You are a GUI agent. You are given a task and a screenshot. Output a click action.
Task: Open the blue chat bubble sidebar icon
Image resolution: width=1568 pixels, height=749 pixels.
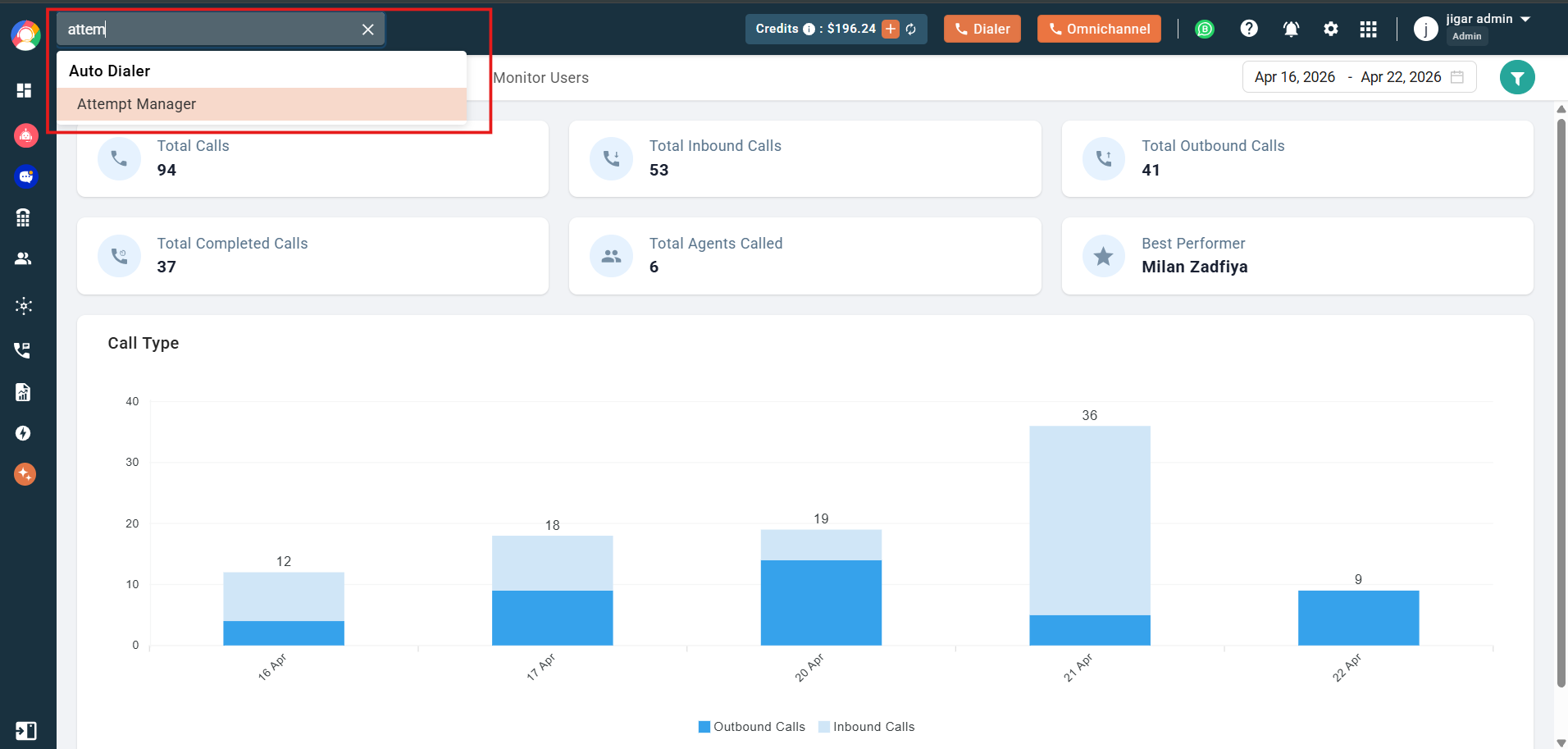[x=25, y=176]
